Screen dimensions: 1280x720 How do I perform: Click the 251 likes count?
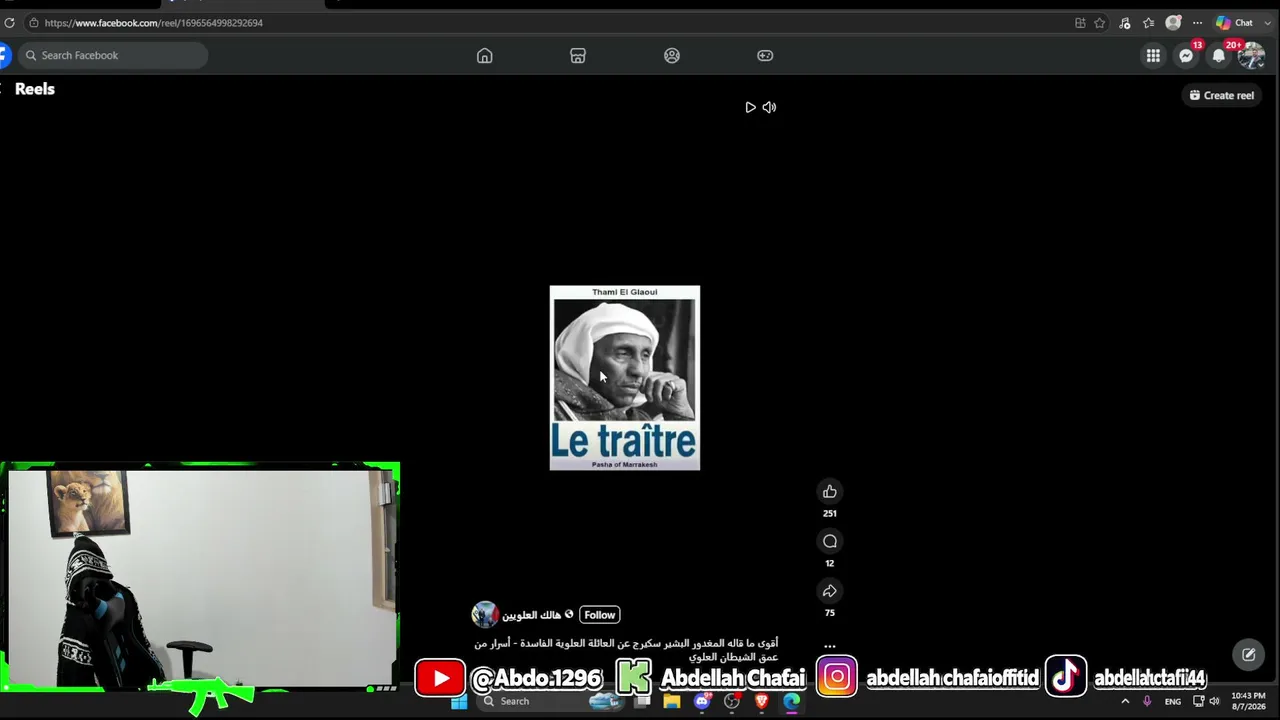point(830,513)
